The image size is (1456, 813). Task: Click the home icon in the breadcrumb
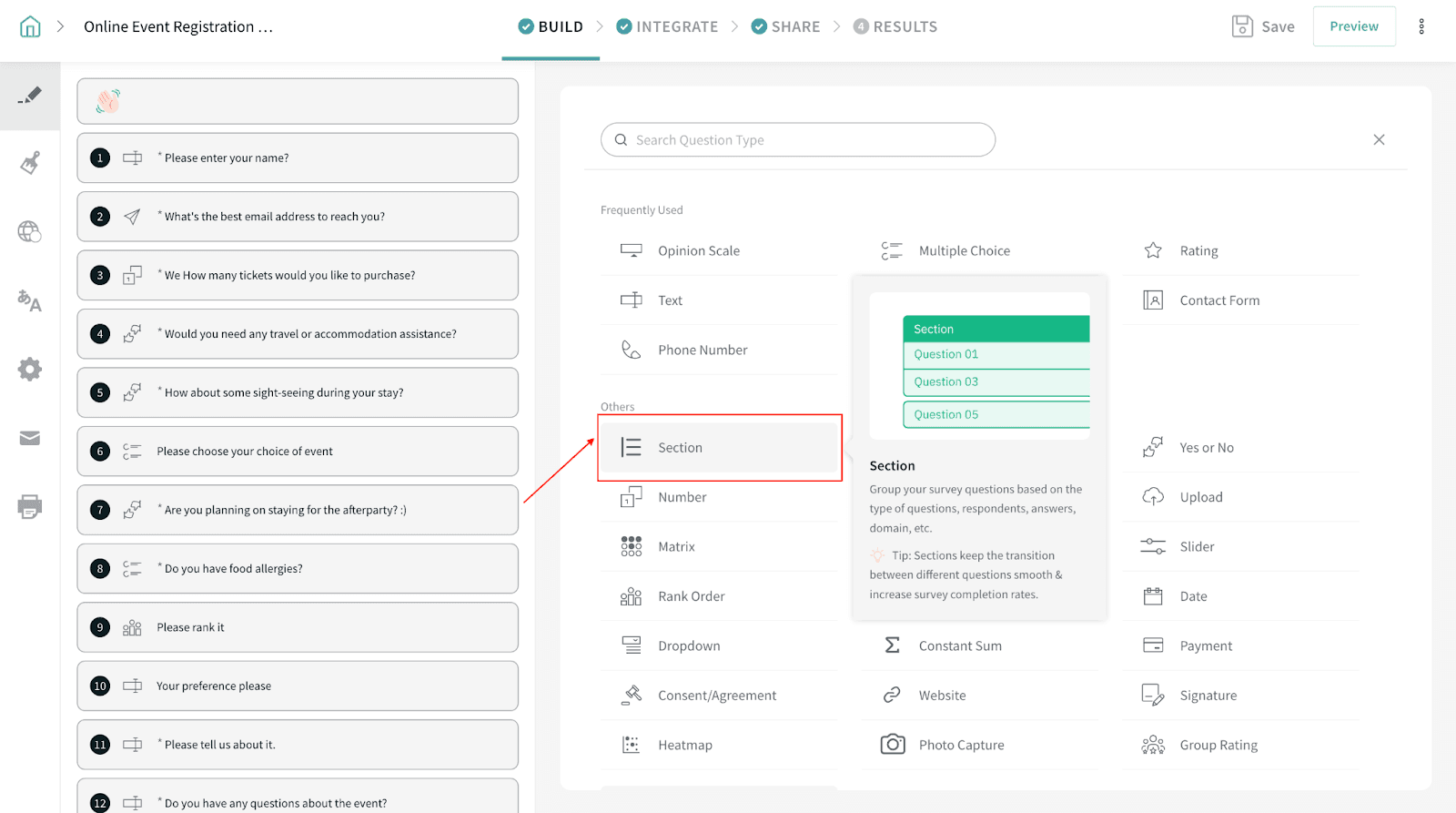(30, 26)
